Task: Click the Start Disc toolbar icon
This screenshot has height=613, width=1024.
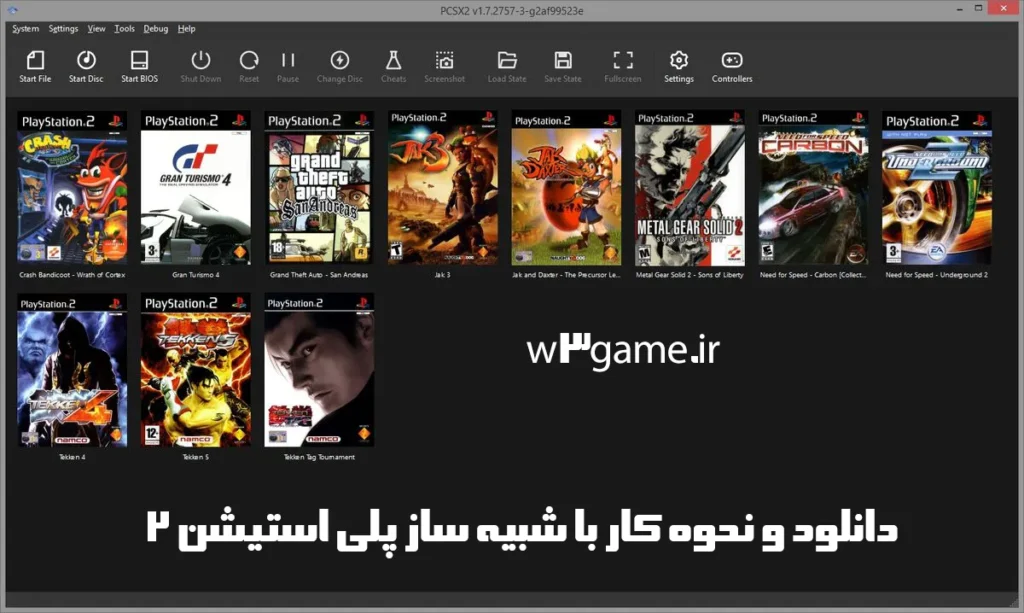Action: coord(86,61)
